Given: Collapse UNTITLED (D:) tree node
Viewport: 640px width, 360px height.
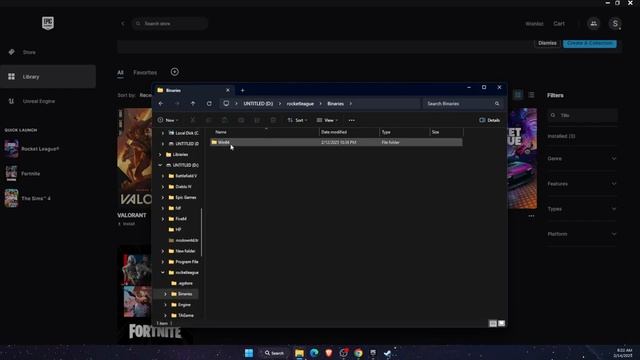Looking at the screenshot, I should (x=160, y=165).
